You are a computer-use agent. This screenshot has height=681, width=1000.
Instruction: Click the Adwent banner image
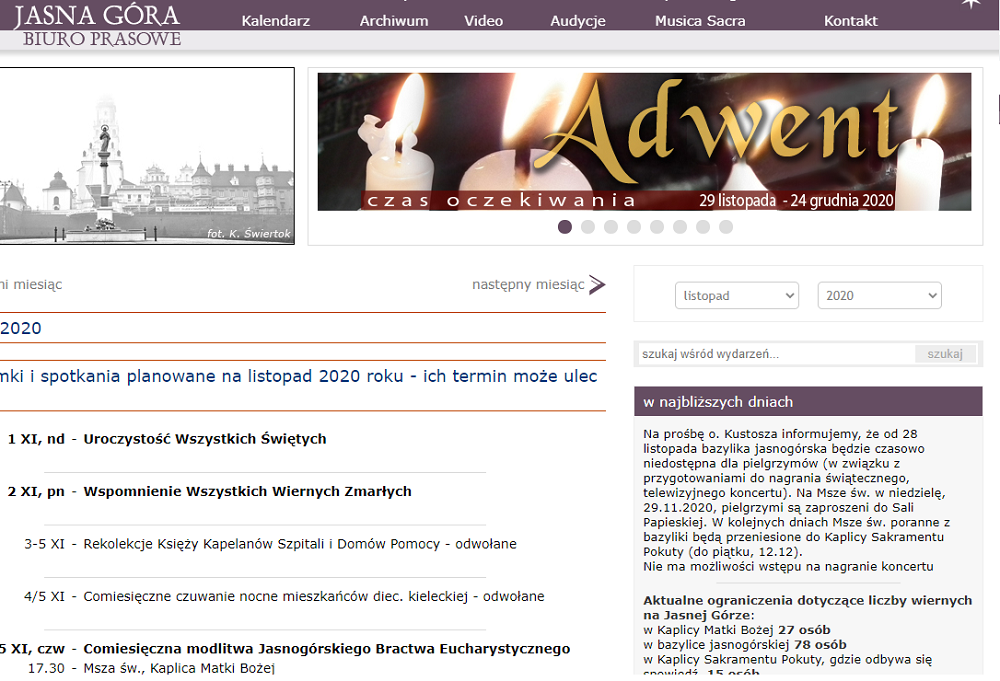click(x=644, y=142)
